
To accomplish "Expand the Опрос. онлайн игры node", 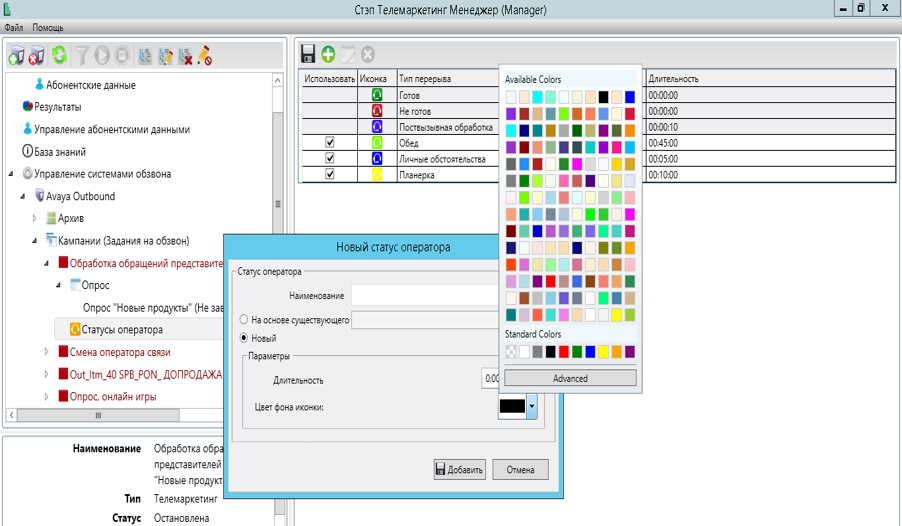I will click(47, 396).
